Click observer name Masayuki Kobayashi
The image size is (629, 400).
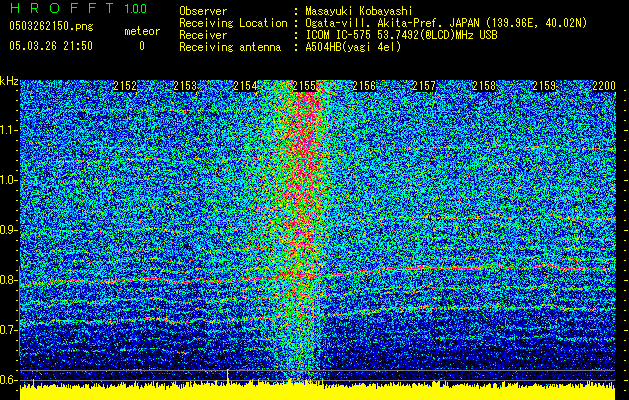pyautogui.click(x=359, y=11)
